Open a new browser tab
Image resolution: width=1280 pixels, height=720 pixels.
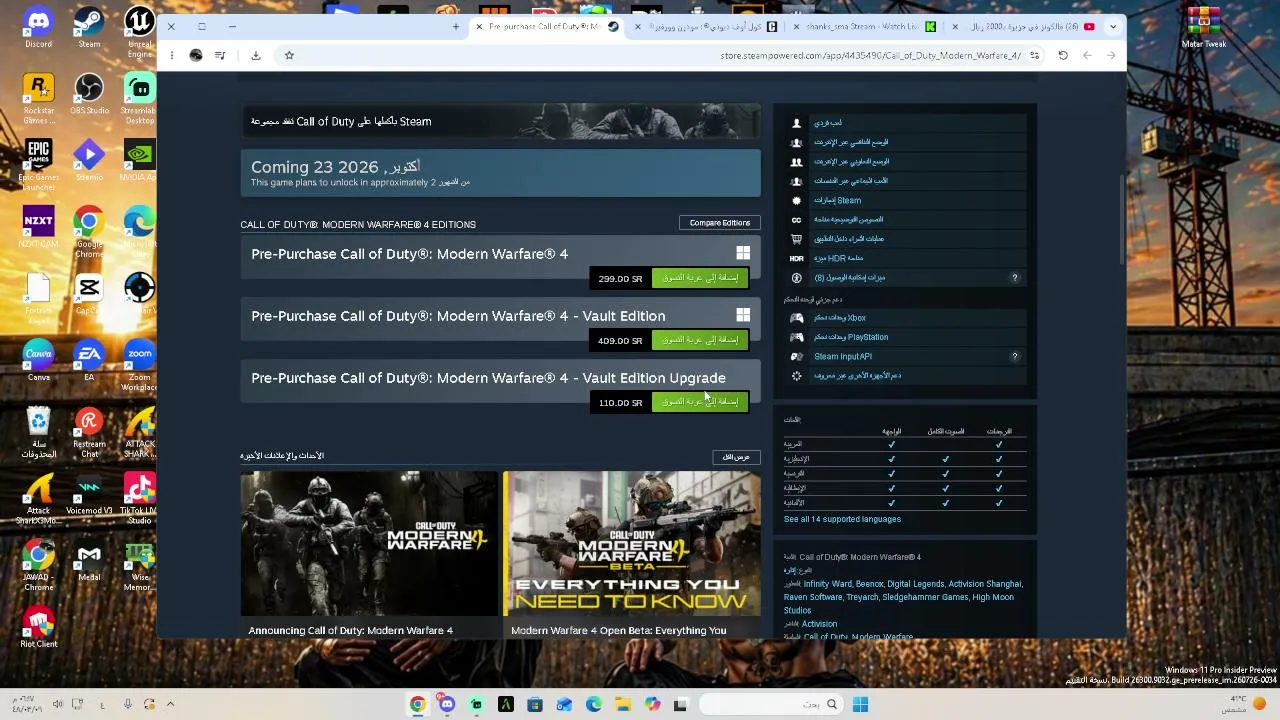(x=456, y=27)
